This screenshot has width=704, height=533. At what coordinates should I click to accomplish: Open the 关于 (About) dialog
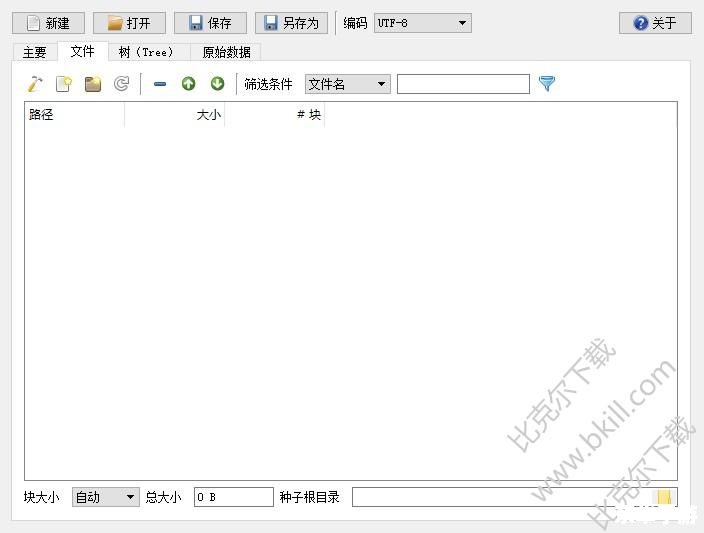pos(655,23)
